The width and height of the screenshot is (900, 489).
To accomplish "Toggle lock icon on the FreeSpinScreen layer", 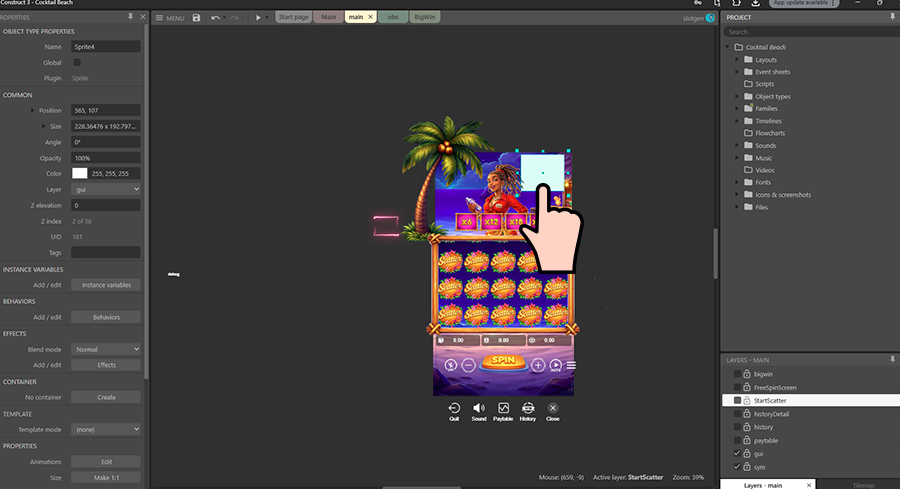I will 747,387.
